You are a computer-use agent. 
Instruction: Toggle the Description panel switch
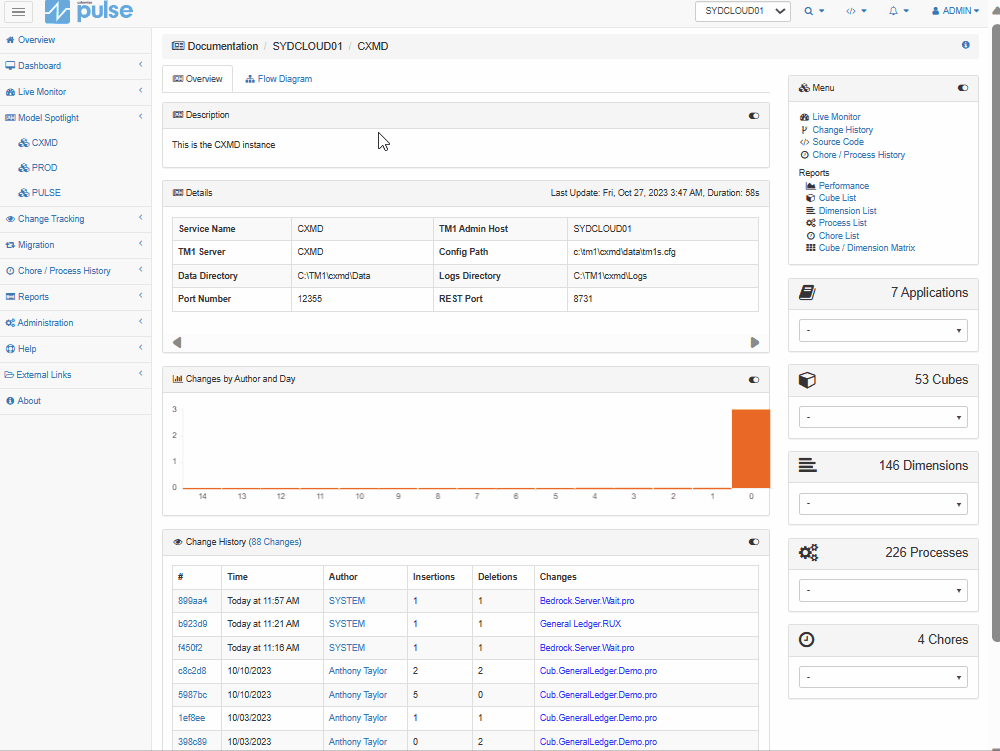click(x=754, y=116)
